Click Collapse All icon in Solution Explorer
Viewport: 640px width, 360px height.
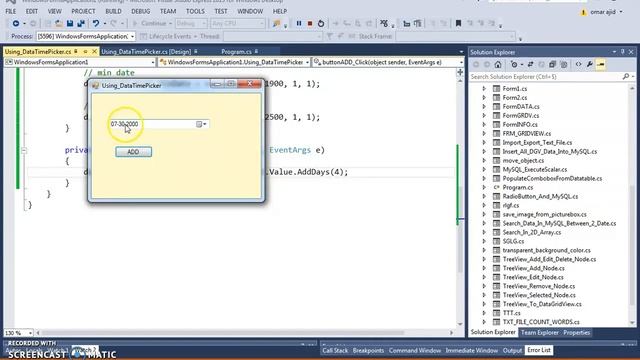click(x=552, y=64)
